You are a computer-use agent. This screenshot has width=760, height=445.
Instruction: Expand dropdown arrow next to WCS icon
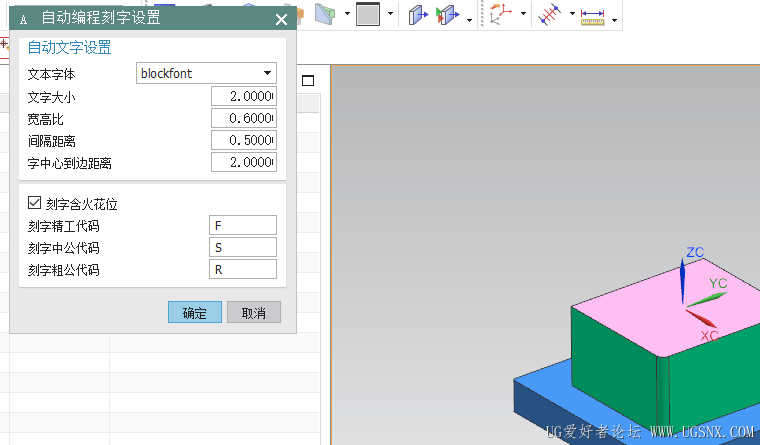523,18
